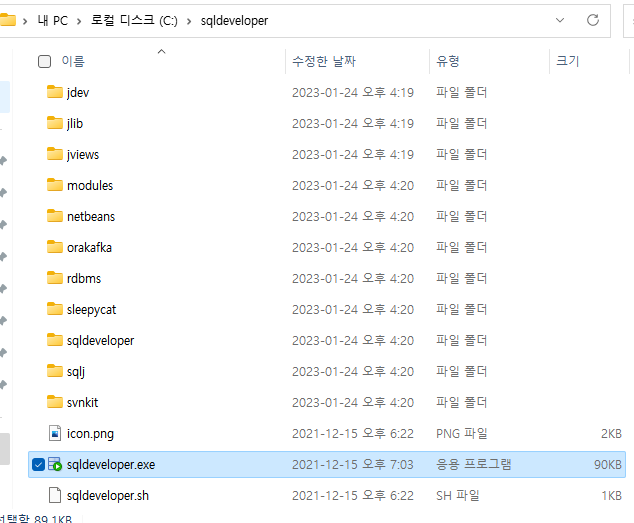The image size is (634, 523).
Task: Sort by the 이름 column header
Action: [x=73, y=61]
